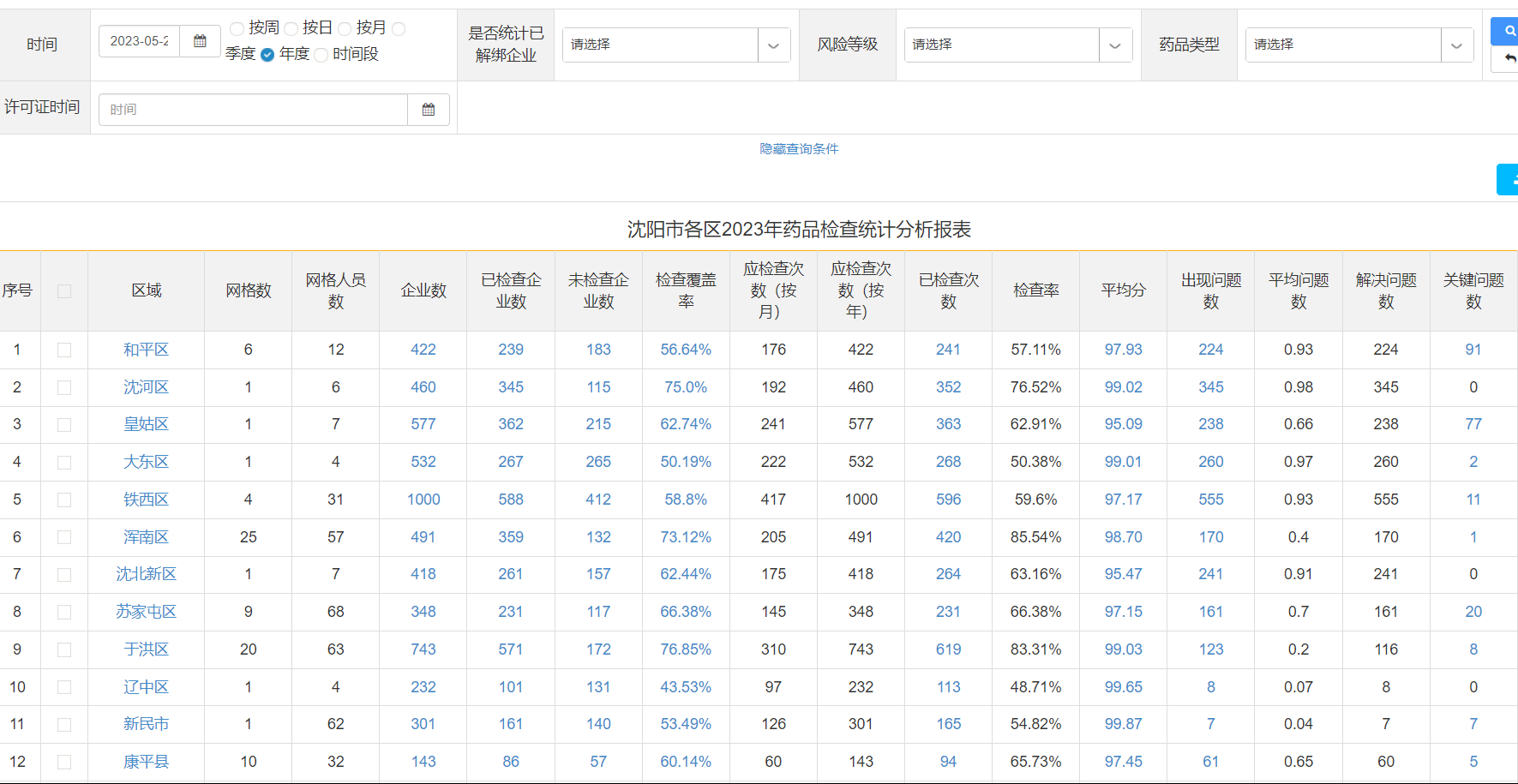
Task: Check the checkbox for the 新民市 row
Action: [x=64, y=725]
